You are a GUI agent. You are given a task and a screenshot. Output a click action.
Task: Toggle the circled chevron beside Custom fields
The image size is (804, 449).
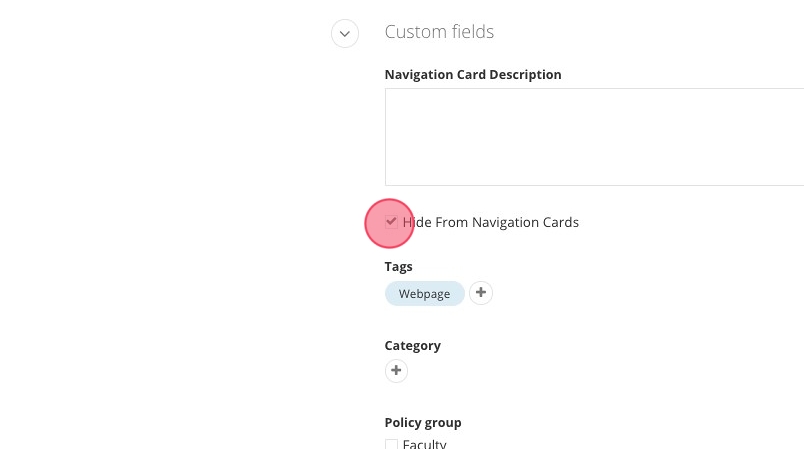click(345, 34)
